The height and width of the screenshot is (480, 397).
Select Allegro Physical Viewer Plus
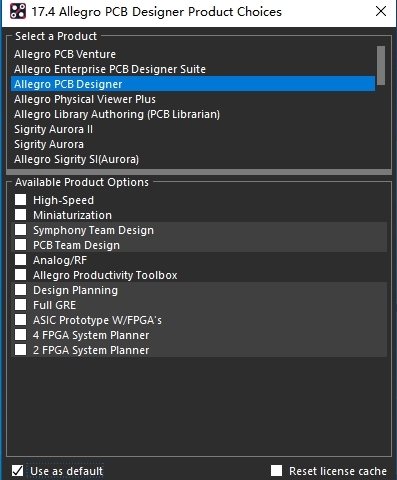tap(193, 99)
